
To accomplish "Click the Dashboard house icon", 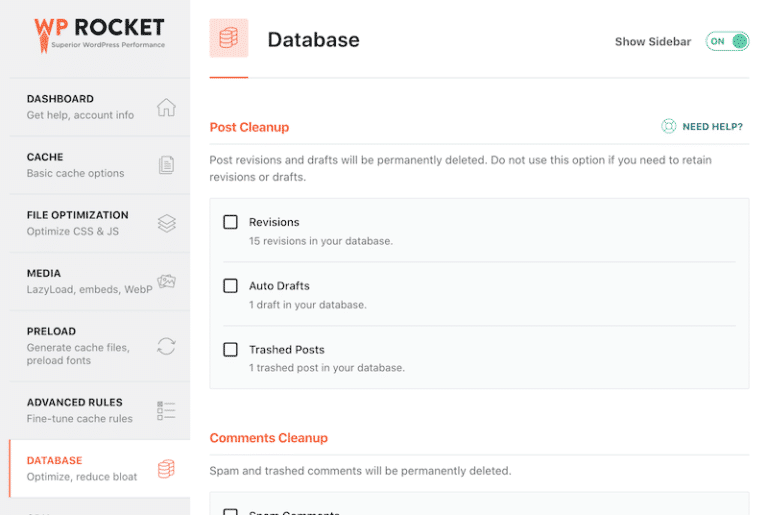I will [166, 108].
